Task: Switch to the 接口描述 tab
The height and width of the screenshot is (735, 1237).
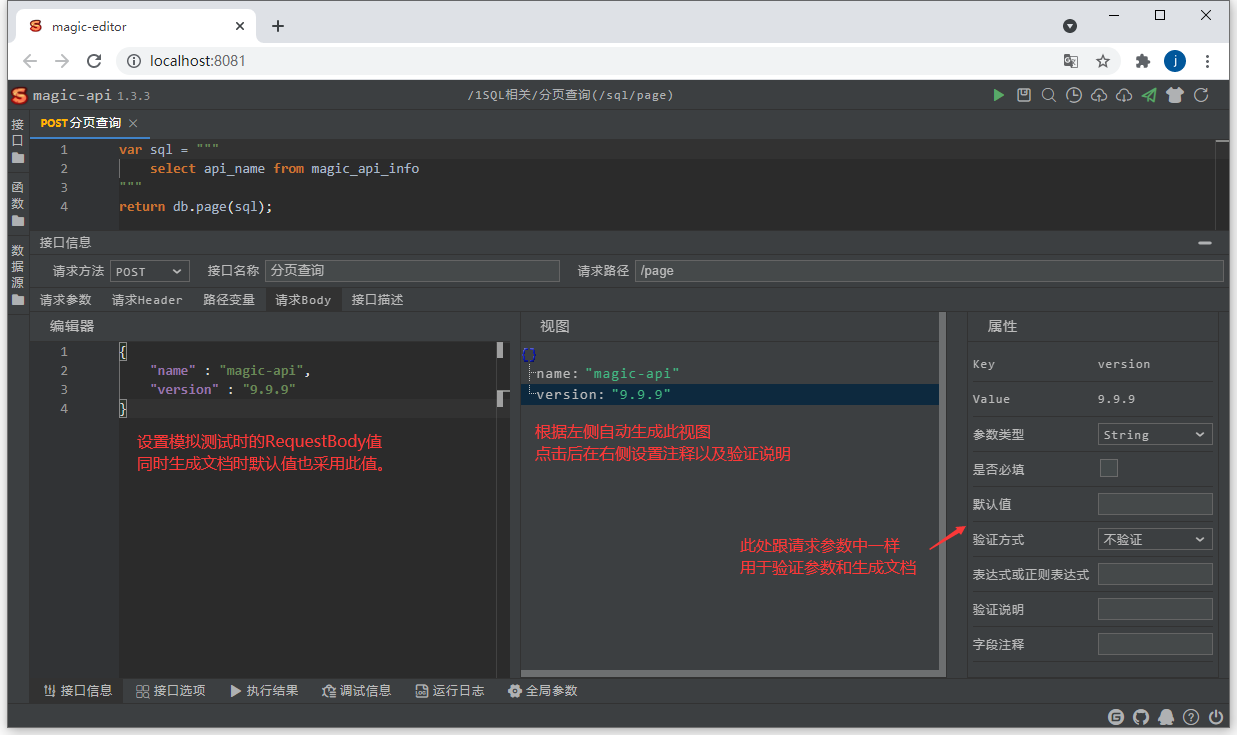Action: pyautogui.click(x=378, y=300)
